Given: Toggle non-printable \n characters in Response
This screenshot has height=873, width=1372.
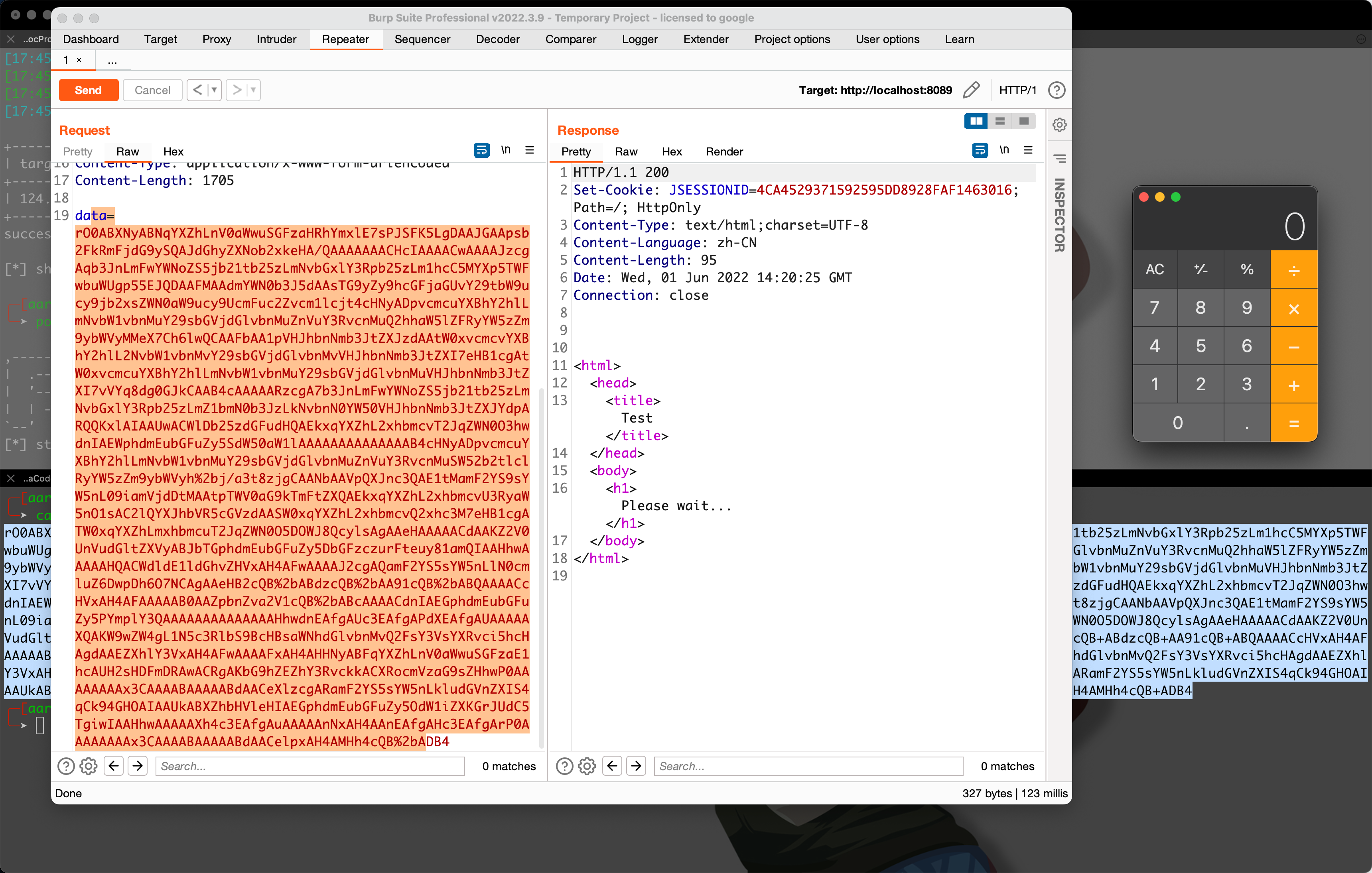Looking at the screenshot, I should click(x=1004, y=150).
